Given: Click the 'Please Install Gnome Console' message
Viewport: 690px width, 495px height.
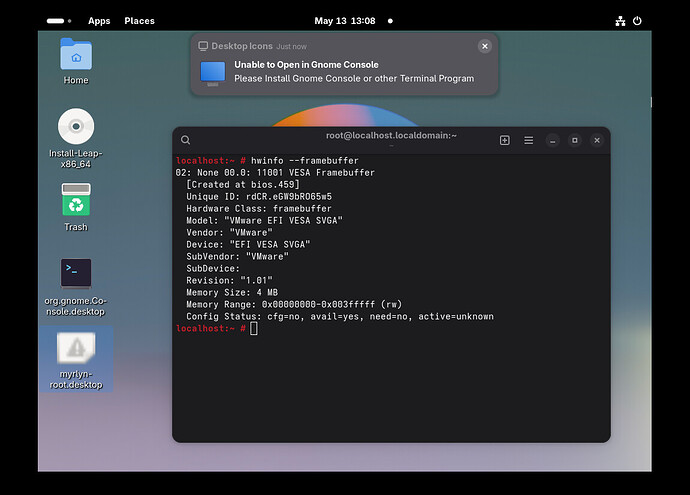Looking at the screenshot, I should [354, 78].
